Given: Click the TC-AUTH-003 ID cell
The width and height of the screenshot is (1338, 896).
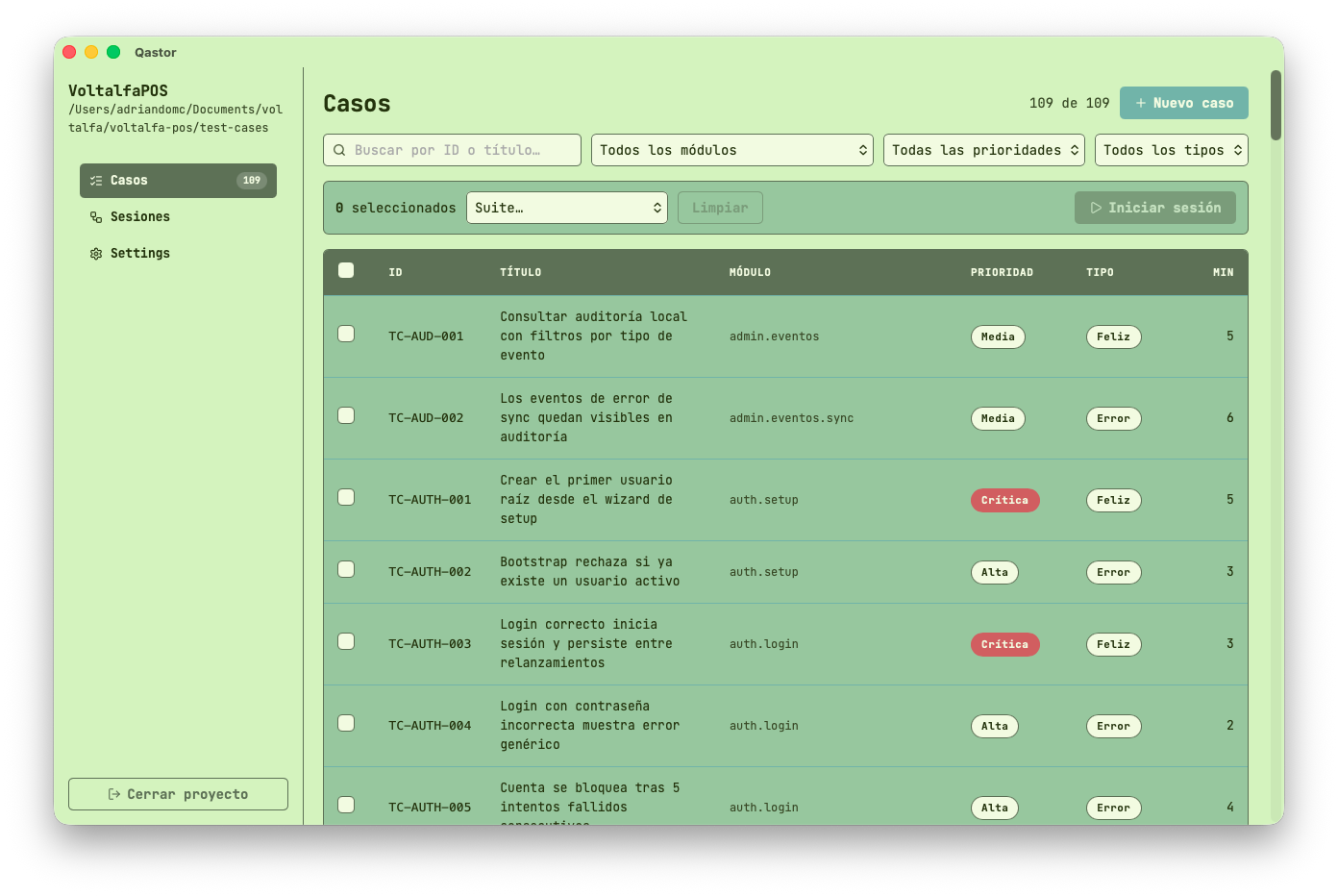Looking at the screenshot, I should [x=430, y=644].
